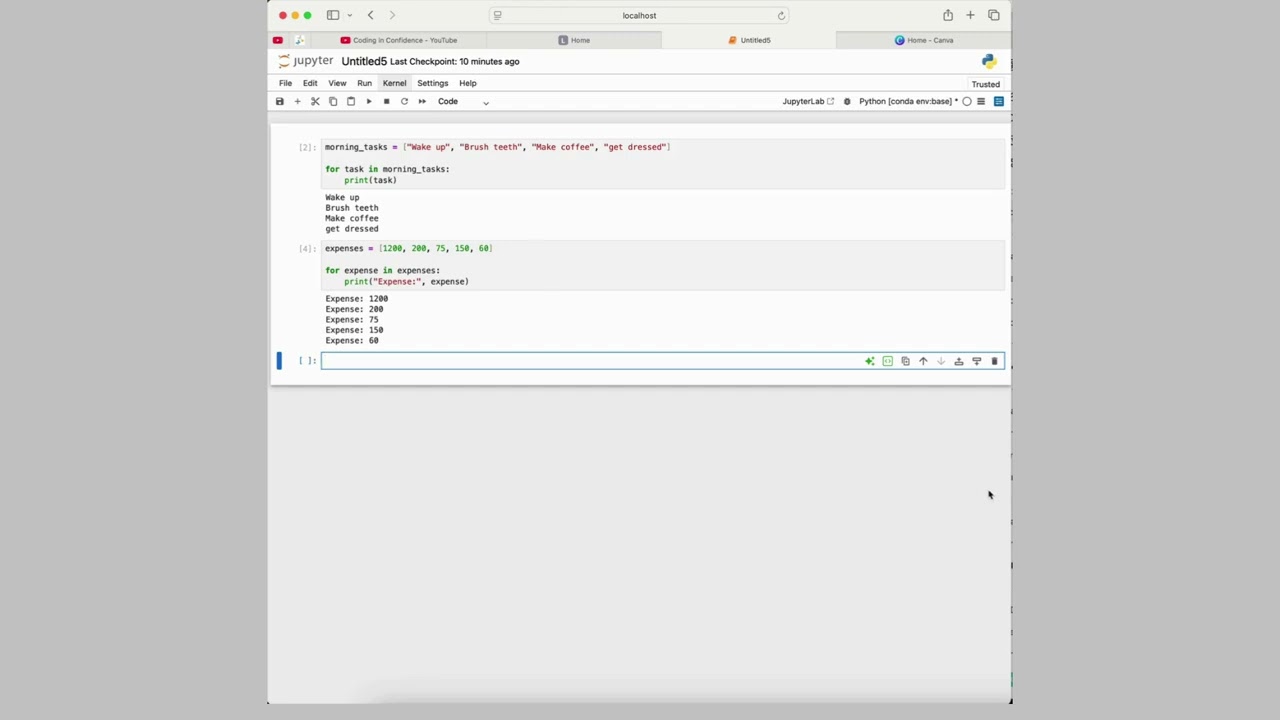Open the notebook in JupyterLab
Image resolution: width=1280 pixels, height=720 pixels.
click(808, 101)
